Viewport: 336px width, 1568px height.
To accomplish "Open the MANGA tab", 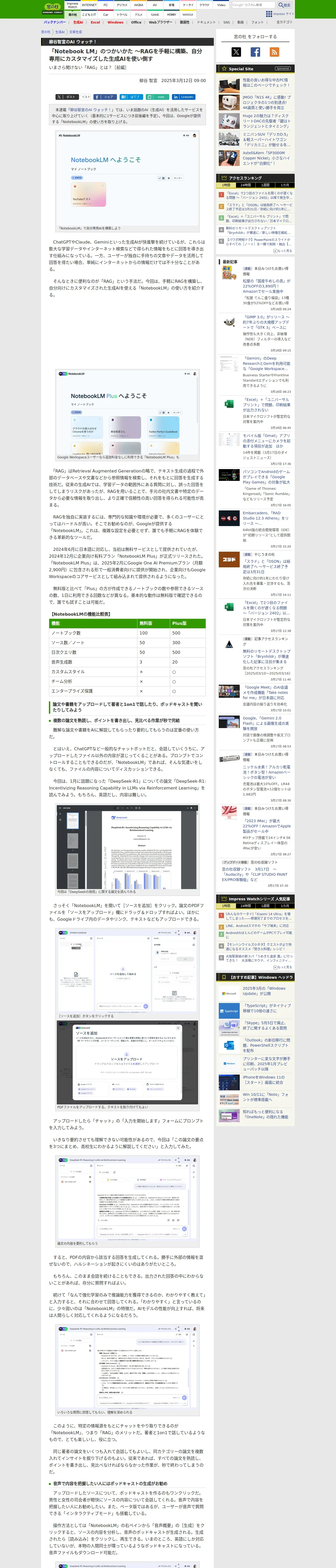I will (x=188, y=15).
